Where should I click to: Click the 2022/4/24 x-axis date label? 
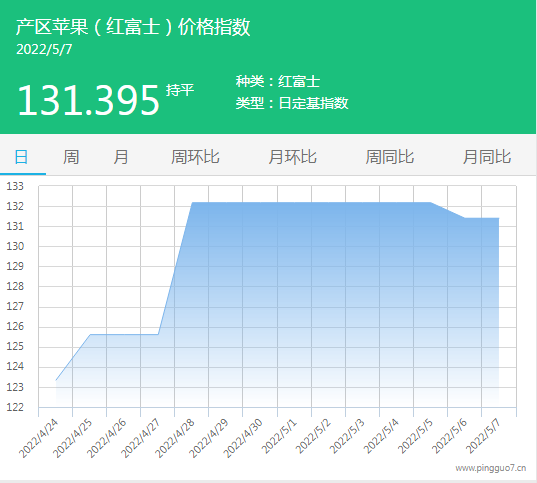point(38,438)
